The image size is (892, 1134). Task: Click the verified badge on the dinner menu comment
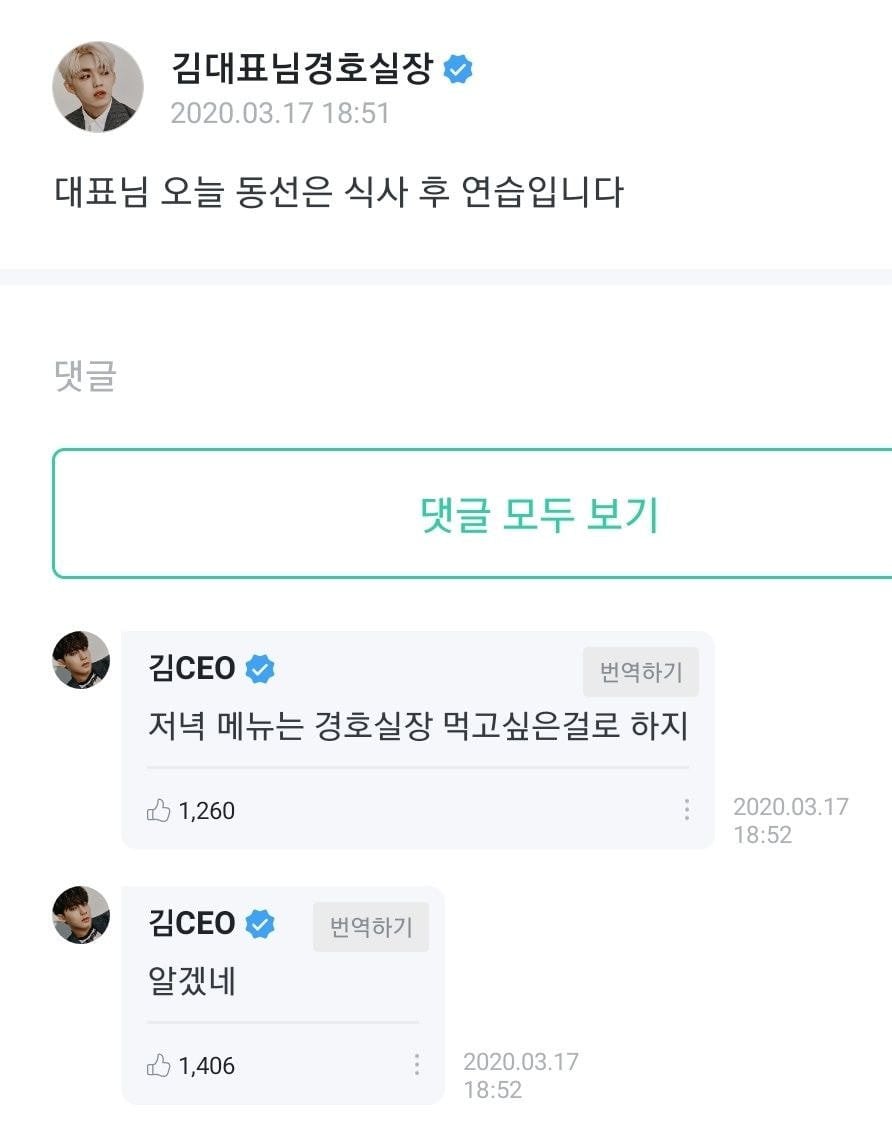[x=260, y=669]
